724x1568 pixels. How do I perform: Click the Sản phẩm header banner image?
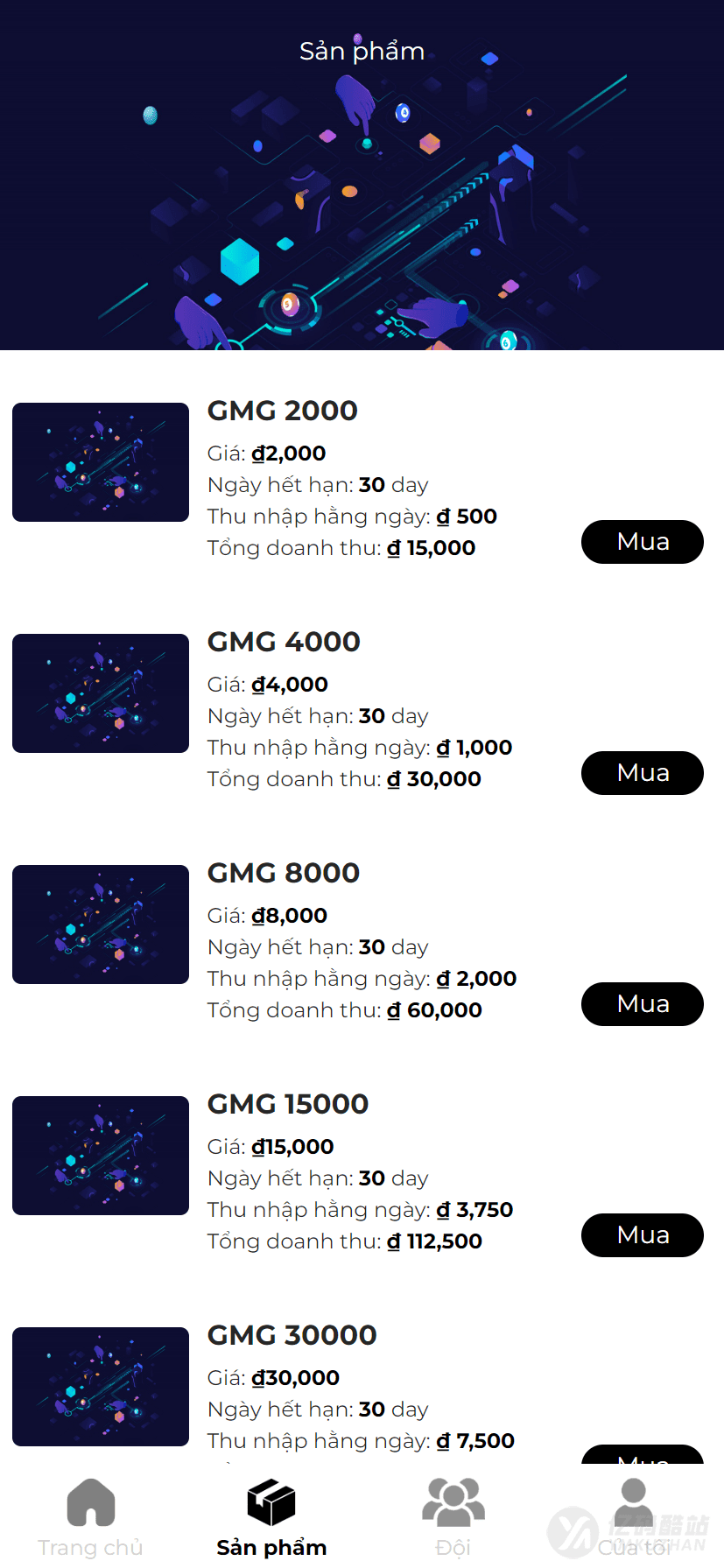coord(362,201)
